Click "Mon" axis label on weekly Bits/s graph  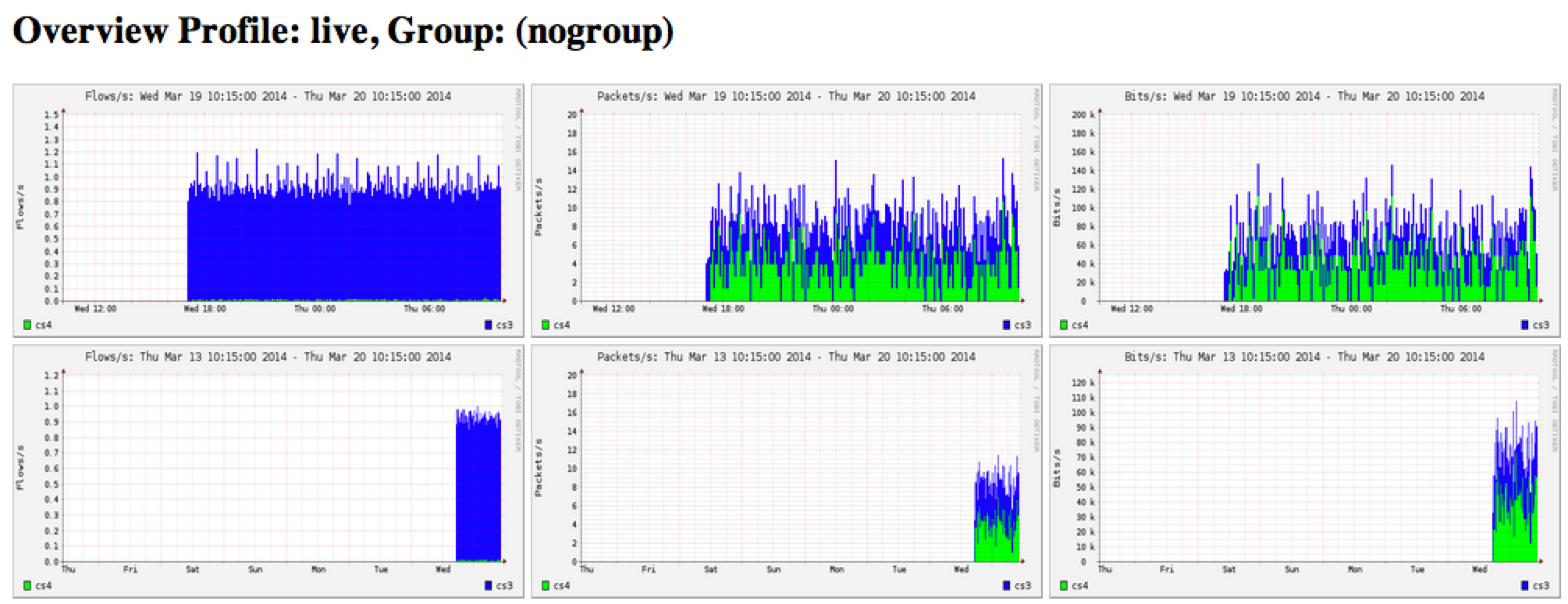(x=1355, y=570)
